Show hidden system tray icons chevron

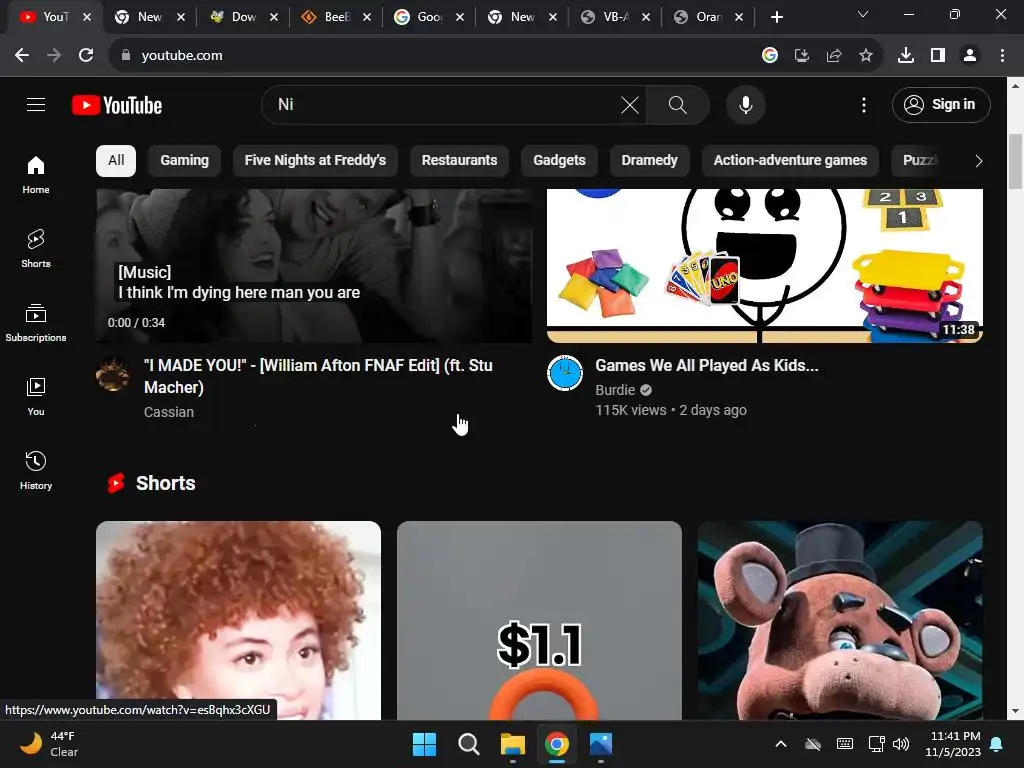click(780, 744)
